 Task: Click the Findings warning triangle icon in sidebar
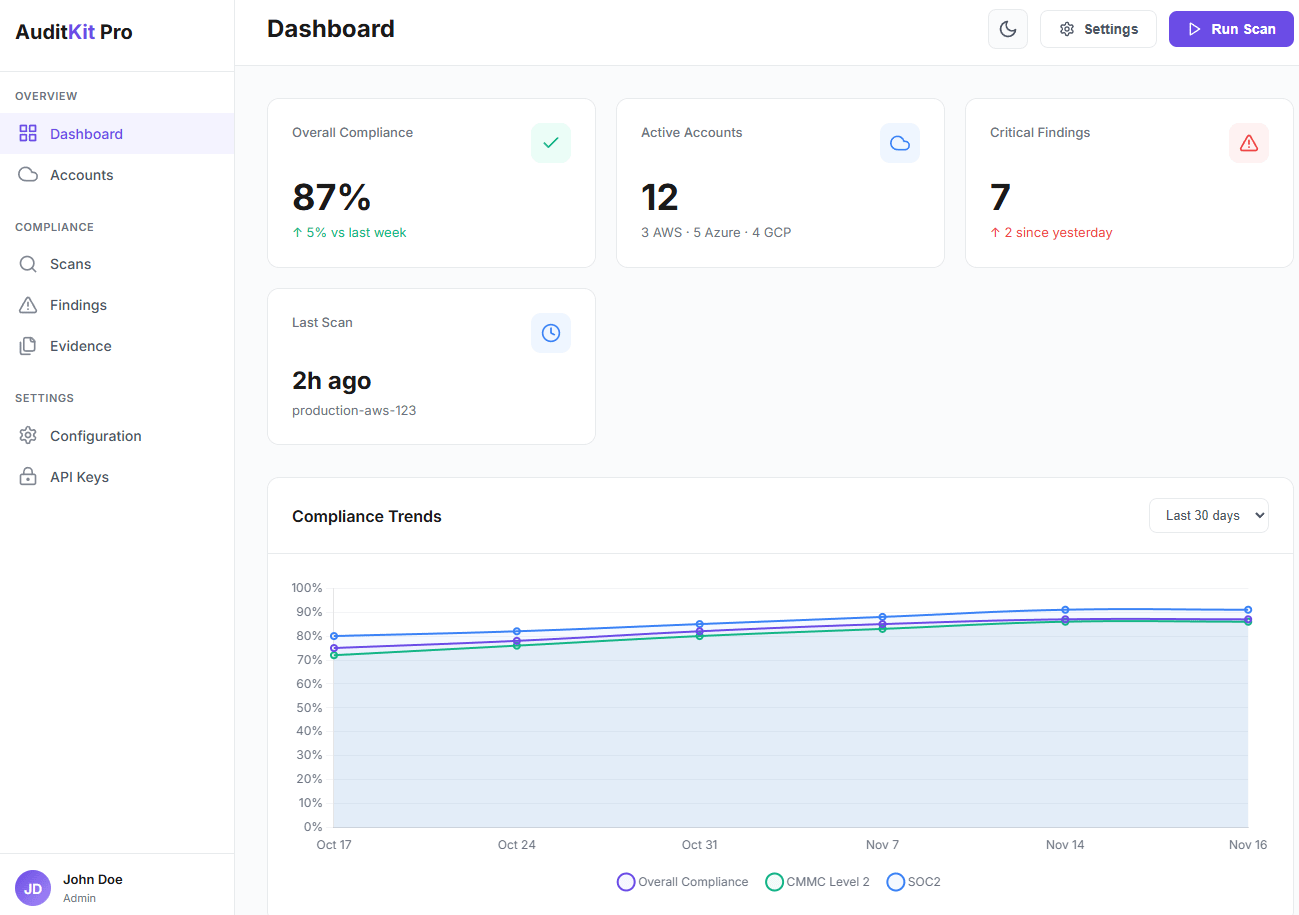(28, 305)
